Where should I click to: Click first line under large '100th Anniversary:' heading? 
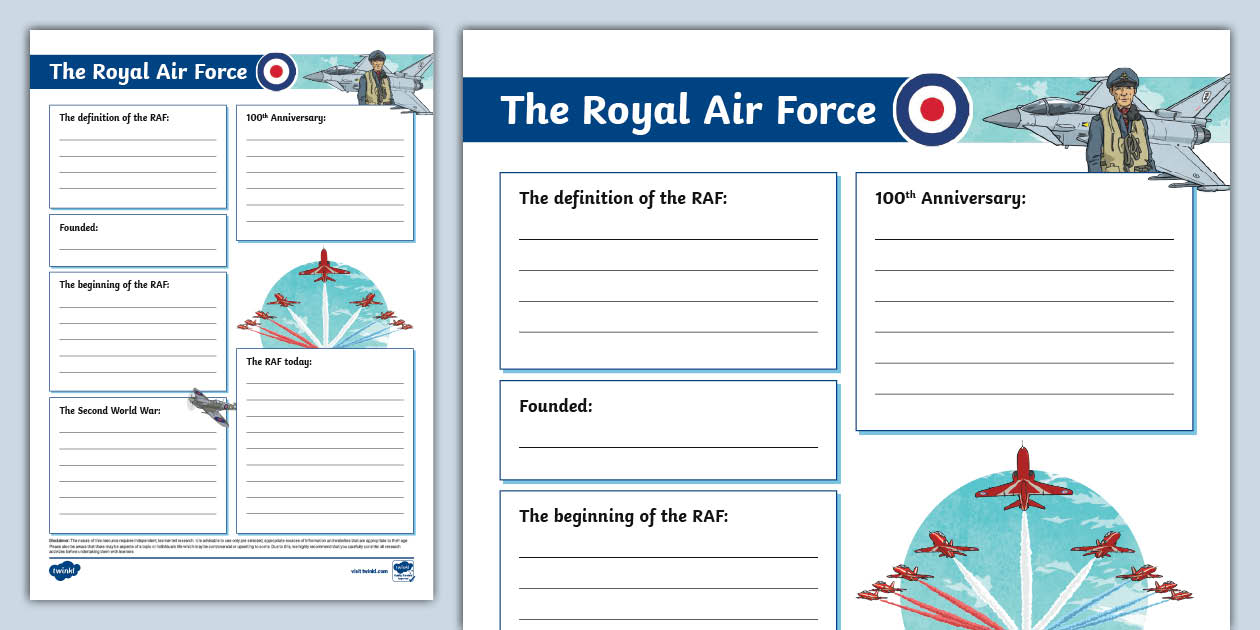tap(1024, 238)
